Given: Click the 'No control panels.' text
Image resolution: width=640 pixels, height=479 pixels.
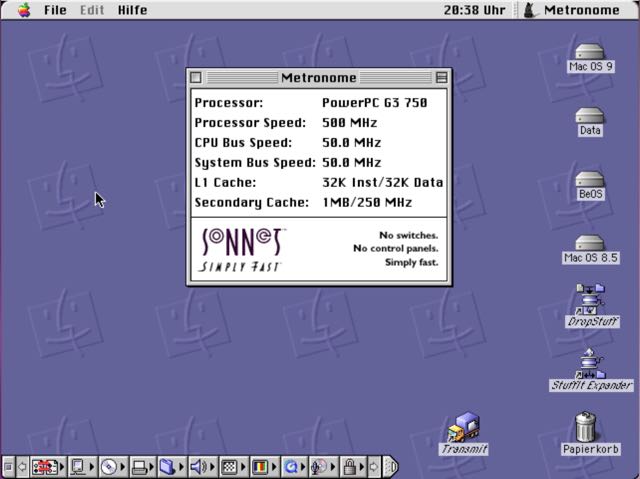Looking at the screenshot, I should coord(396,248).
